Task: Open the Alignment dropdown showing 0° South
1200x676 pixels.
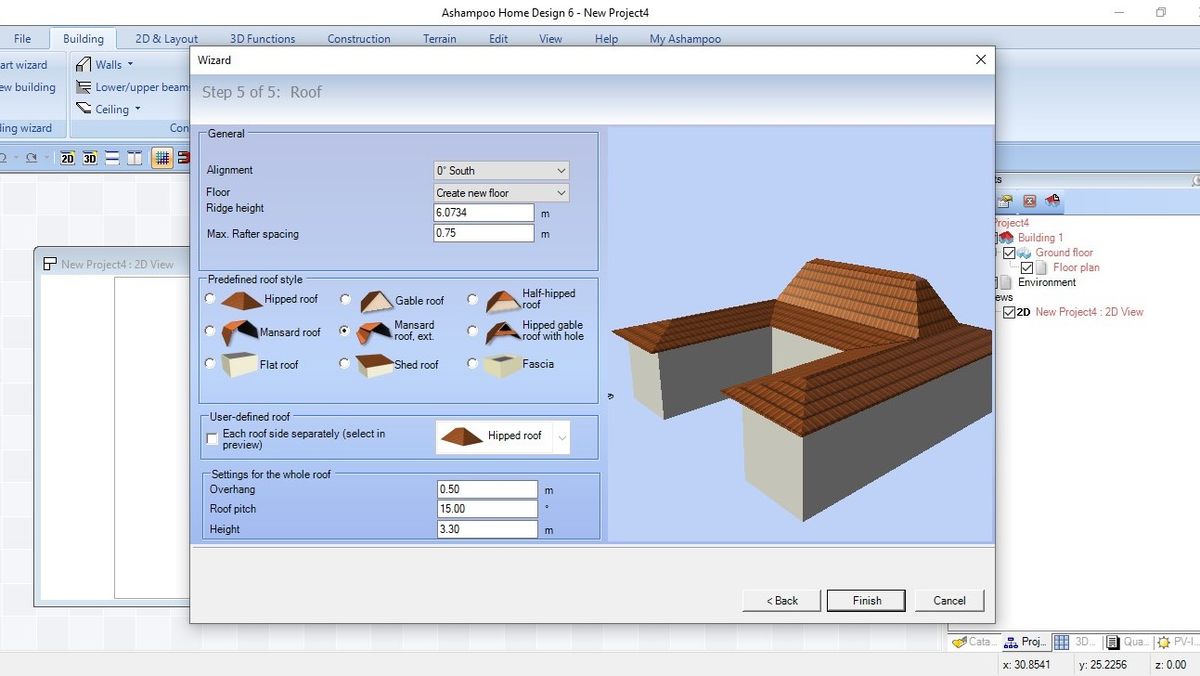Action: click(560, 170)
